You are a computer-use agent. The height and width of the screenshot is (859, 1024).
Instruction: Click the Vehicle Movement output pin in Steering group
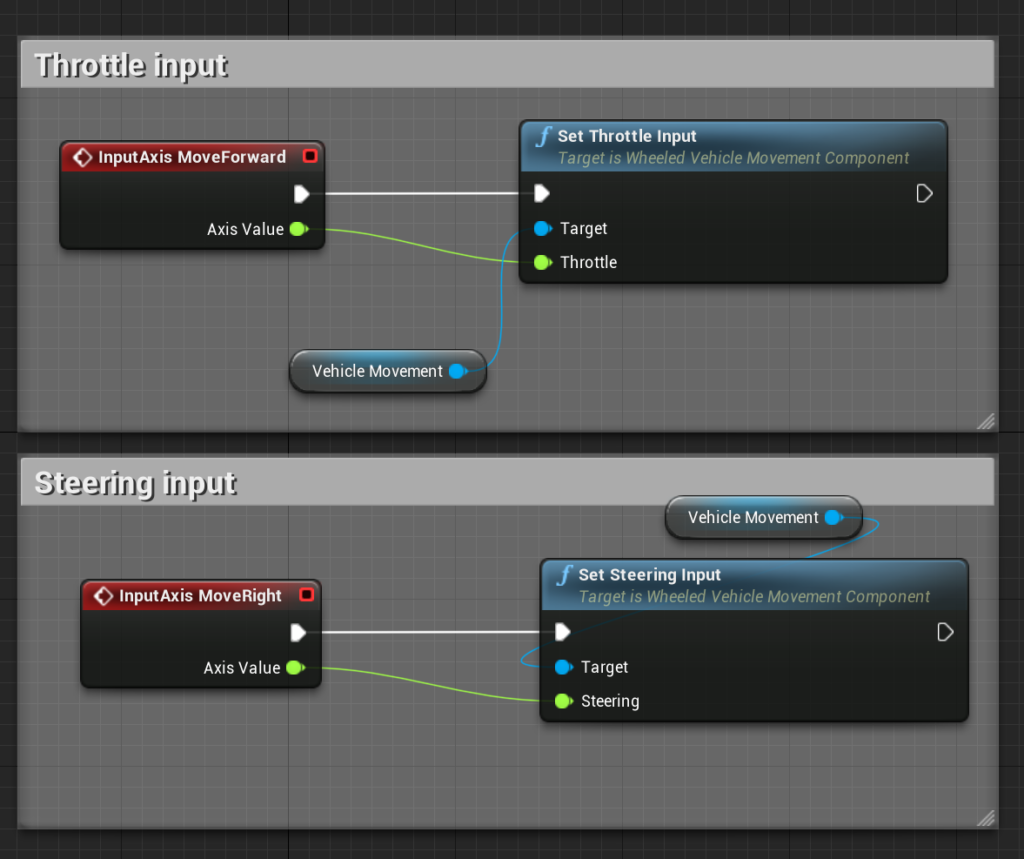[831, 518]
